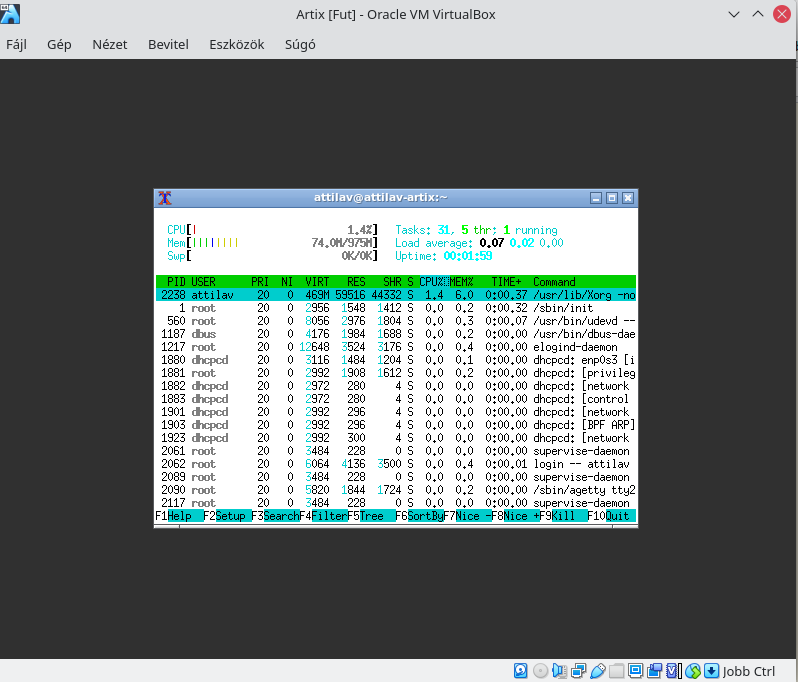The image size is (798, 682).
Task: Click the Mem usage meter bar
Action: 272,243
